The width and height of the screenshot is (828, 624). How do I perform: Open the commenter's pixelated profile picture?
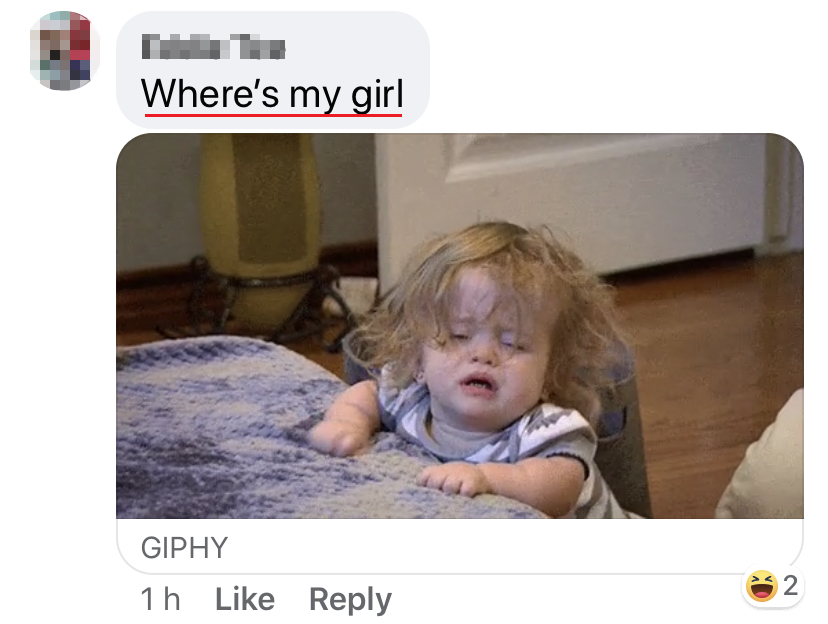64,50
